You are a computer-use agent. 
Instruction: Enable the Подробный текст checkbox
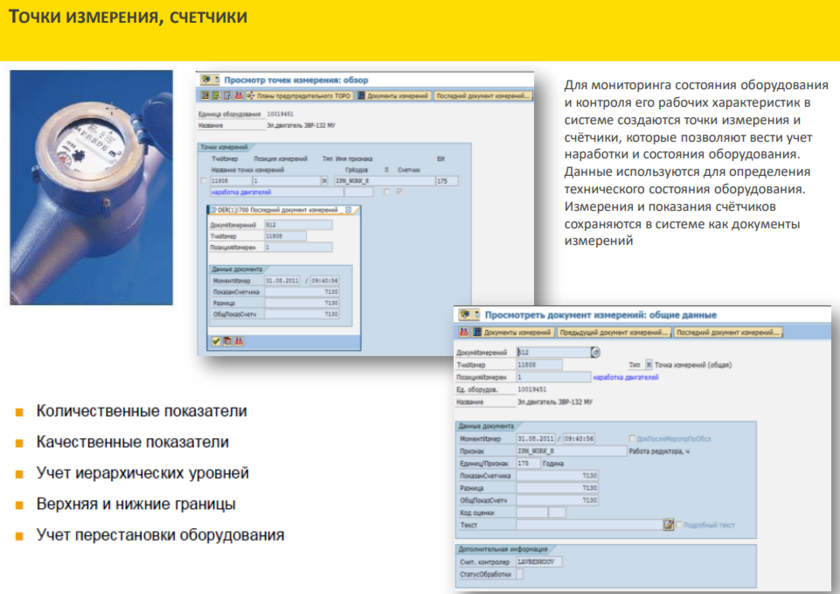681,524
